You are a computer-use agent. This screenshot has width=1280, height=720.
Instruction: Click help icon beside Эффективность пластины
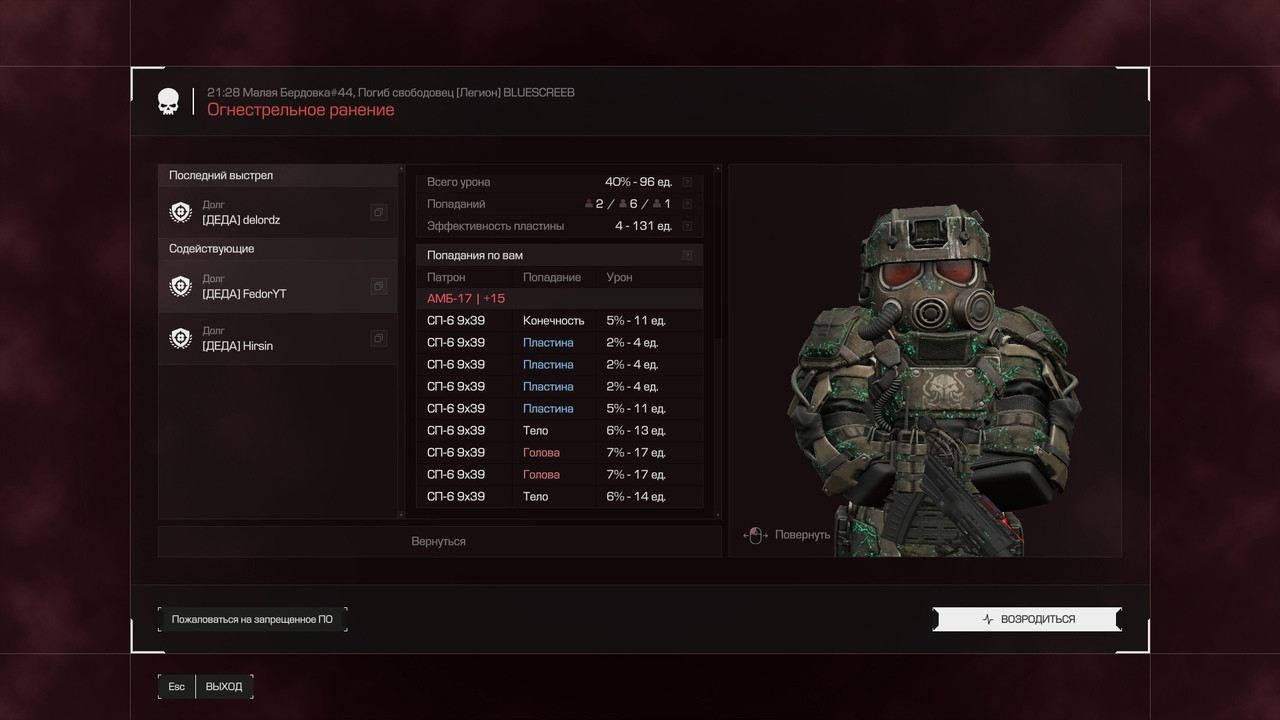[687, 226]
